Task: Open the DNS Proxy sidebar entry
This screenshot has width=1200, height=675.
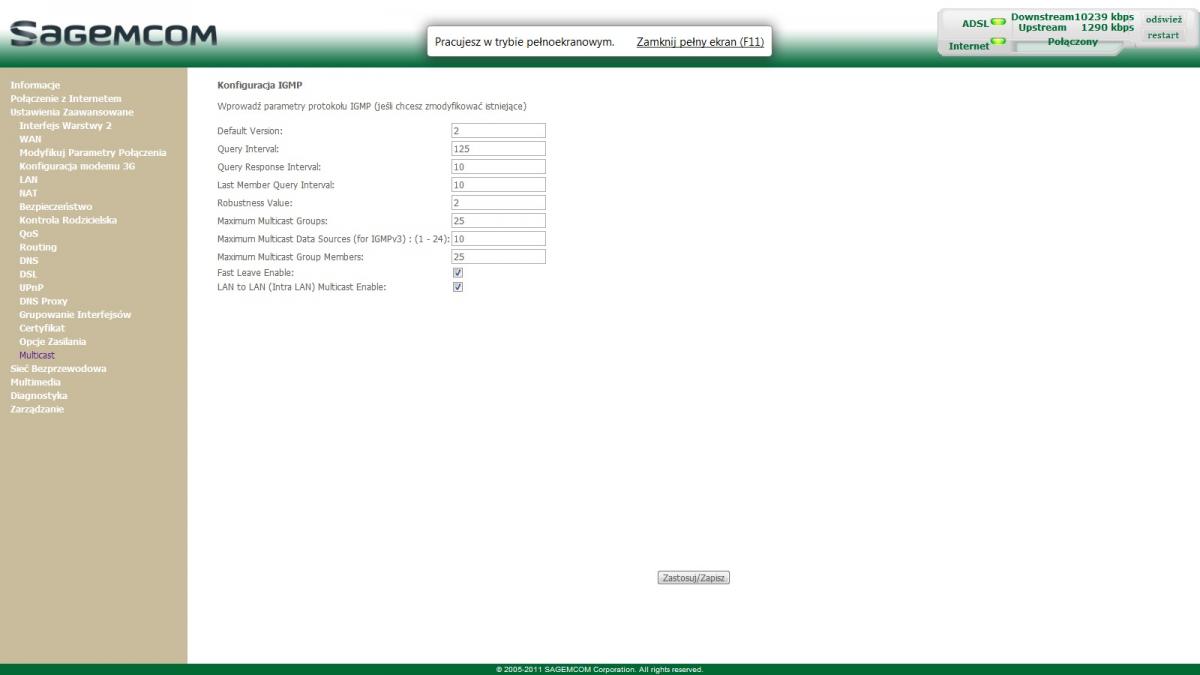Action: coord(43,301)
